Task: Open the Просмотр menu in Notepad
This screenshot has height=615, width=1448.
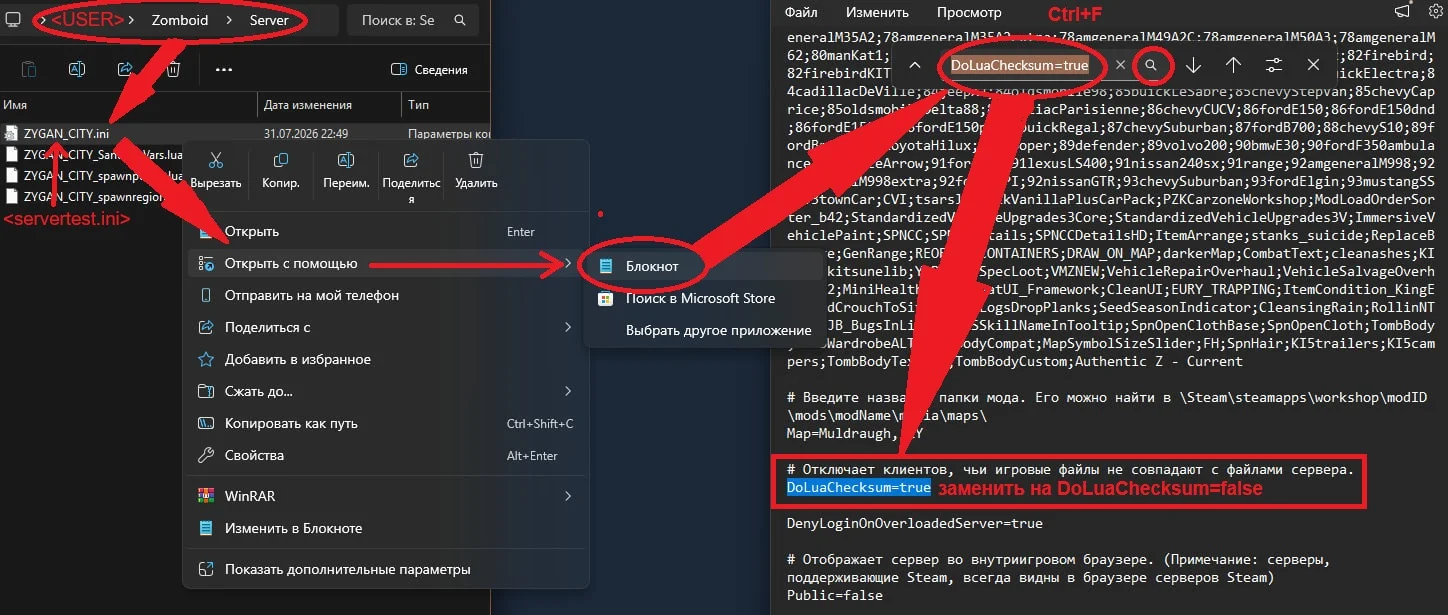Action: coord(969,13)
